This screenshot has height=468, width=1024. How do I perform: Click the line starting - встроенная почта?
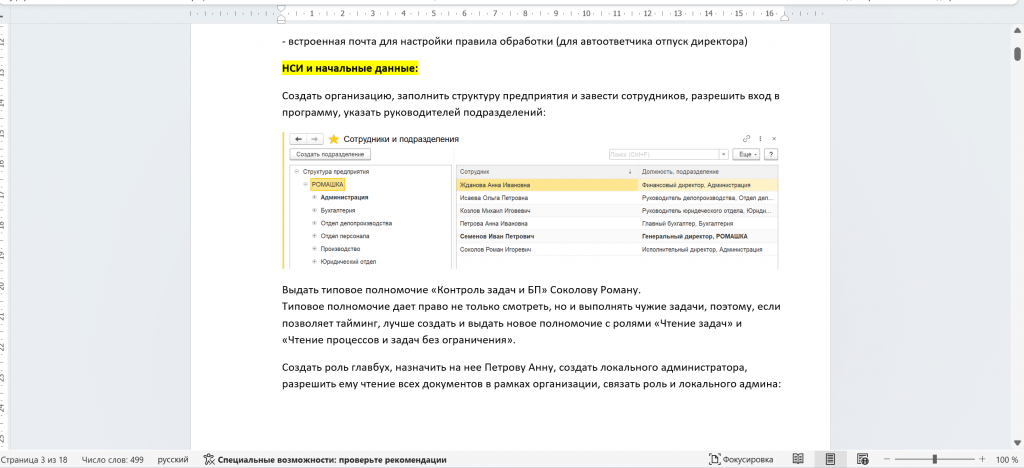(515, 42)
